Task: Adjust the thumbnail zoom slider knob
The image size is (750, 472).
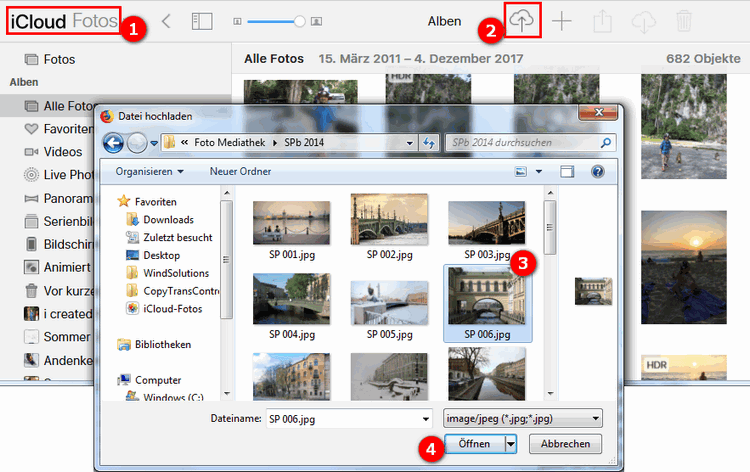Action: point(299,21)
